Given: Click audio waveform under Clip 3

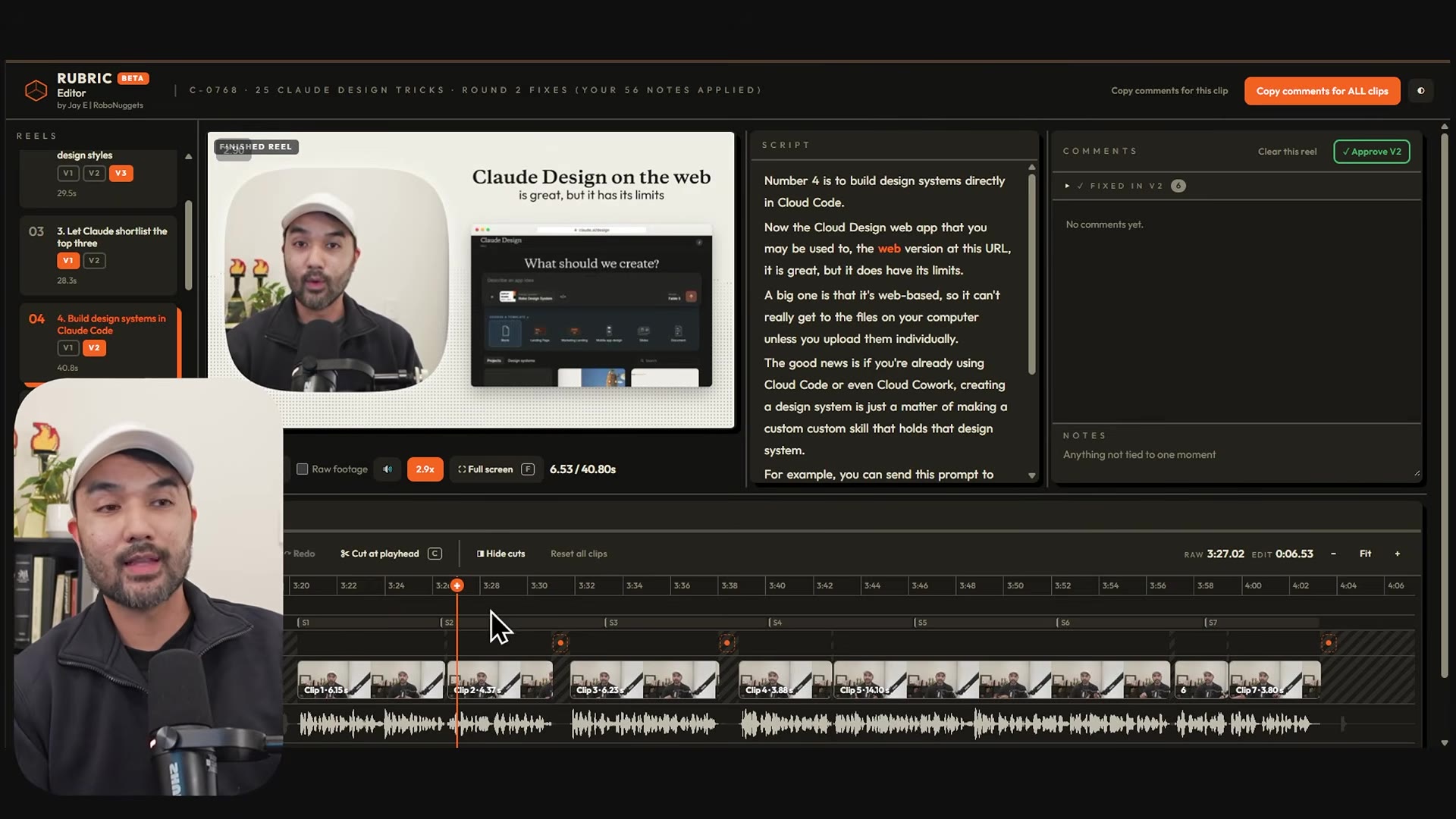Looking at the screenshot, I should 644,725.
